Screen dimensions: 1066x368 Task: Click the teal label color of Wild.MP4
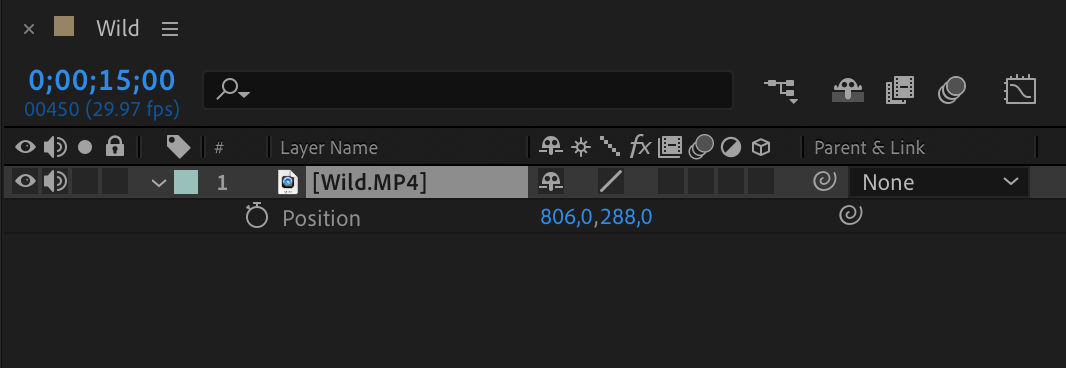point(186,182)
